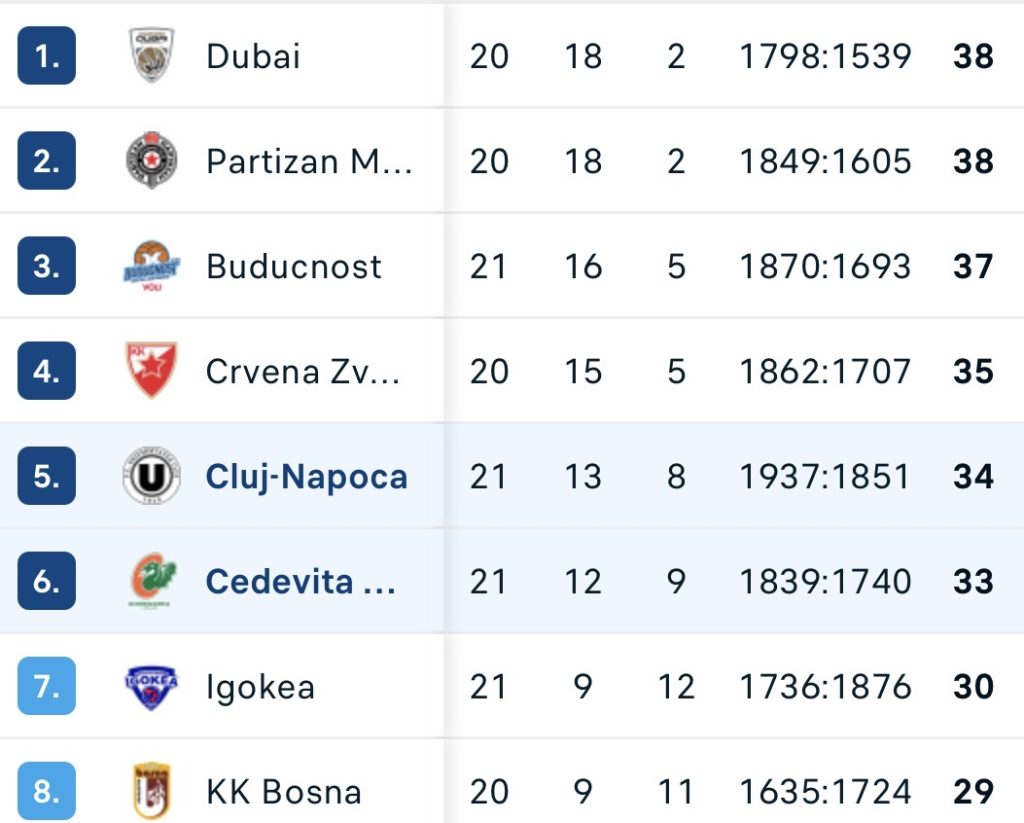1024x823 pixels.
Task: Click Cluj-Napoca's 34 points value
Action: pyautogui.click(x=973, y=477)
